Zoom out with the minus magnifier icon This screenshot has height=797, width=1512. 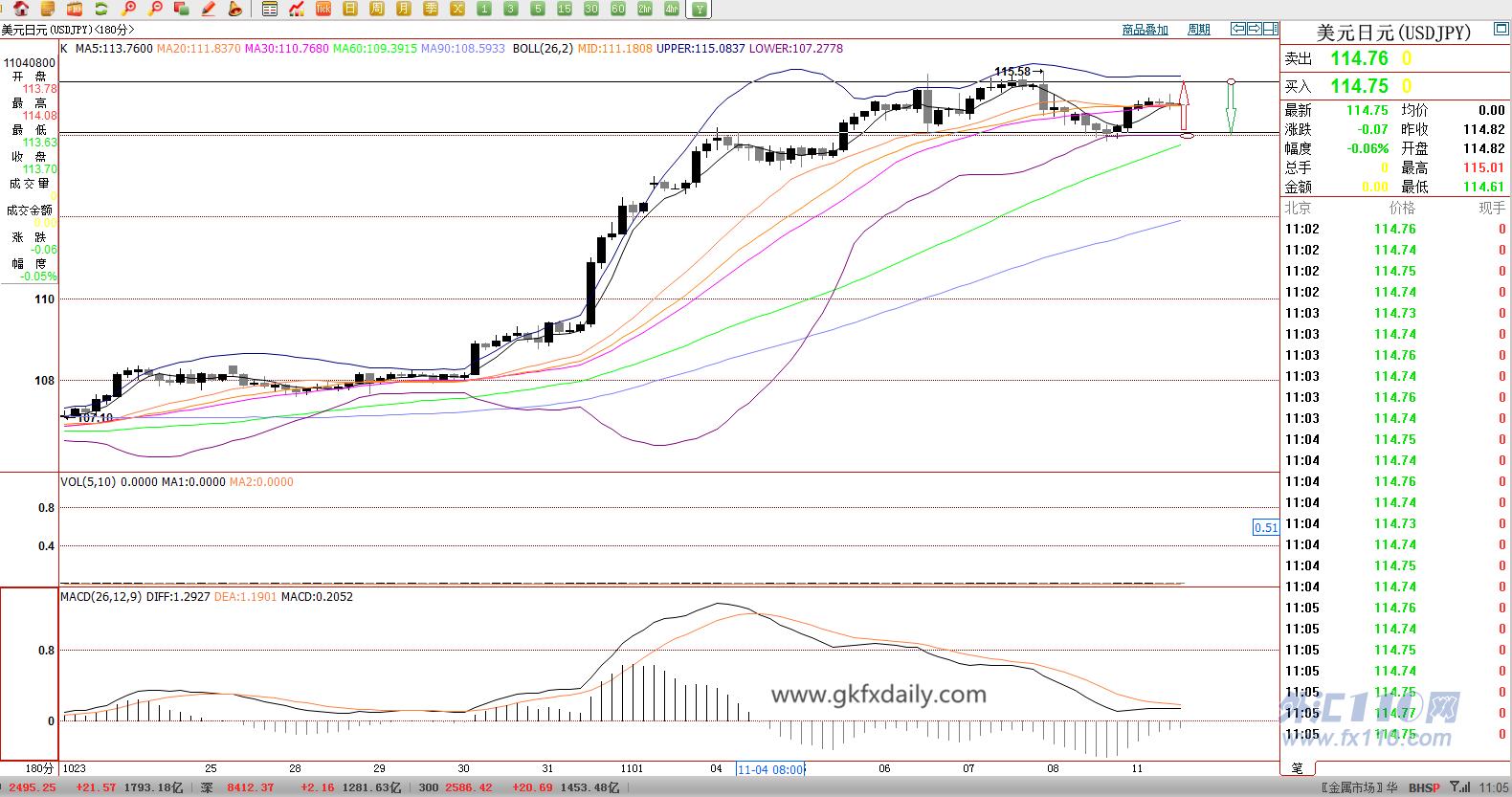[155, 9]
